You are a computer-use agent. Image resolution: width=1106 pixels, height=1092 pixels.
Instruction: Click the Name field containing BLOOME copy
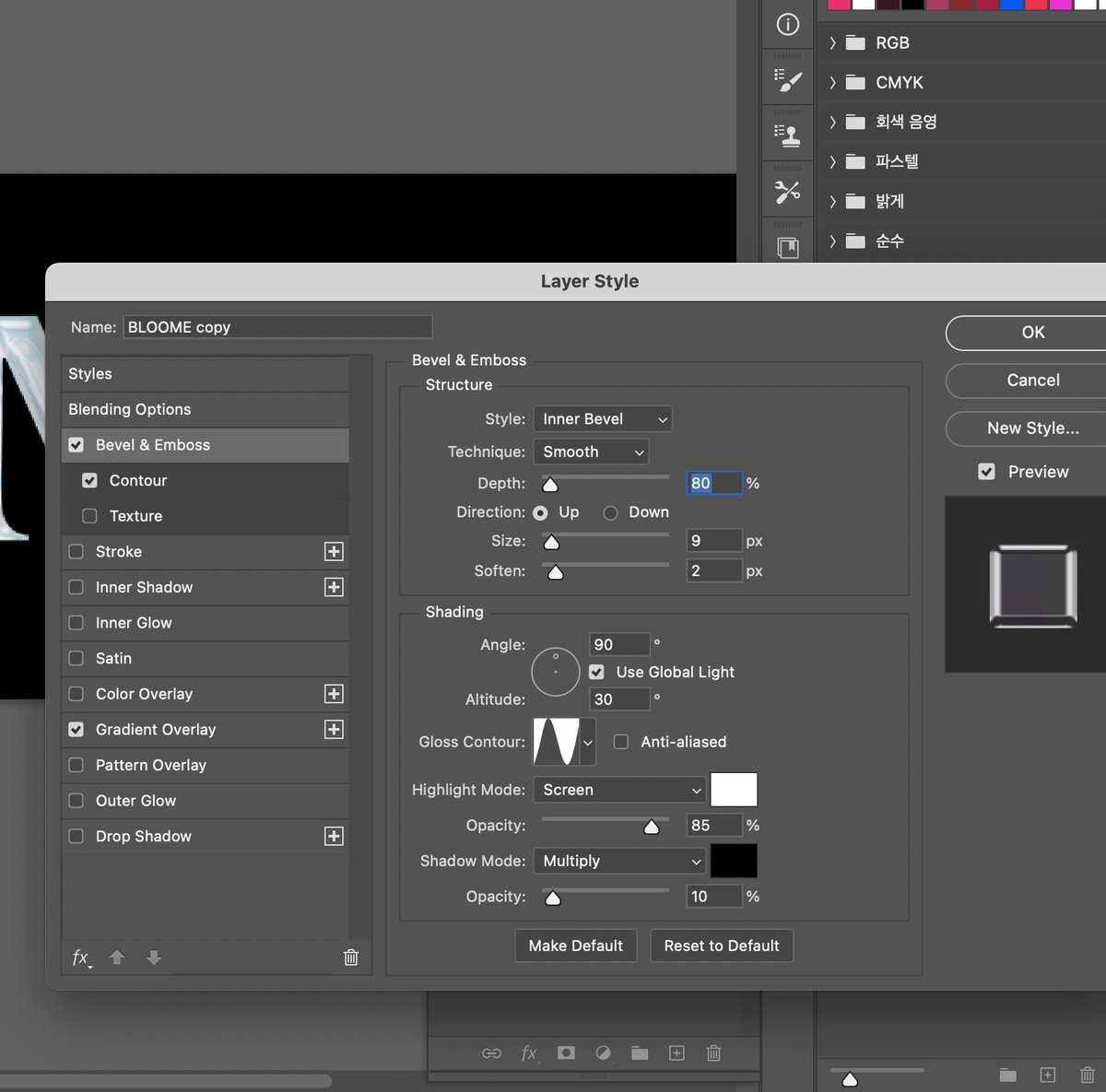277,327
